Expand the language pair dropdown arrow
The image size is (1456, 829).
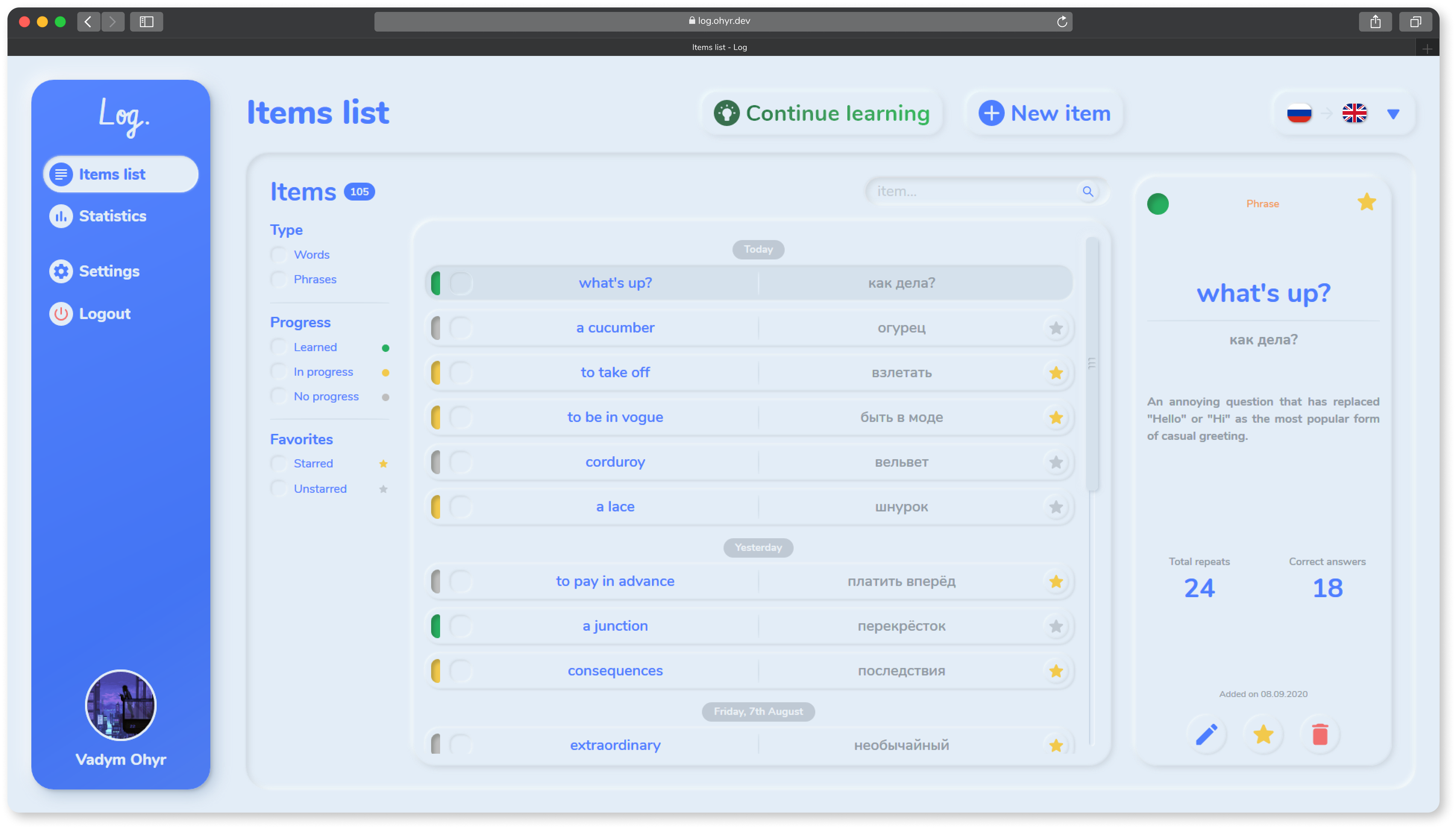point(1393,114)
